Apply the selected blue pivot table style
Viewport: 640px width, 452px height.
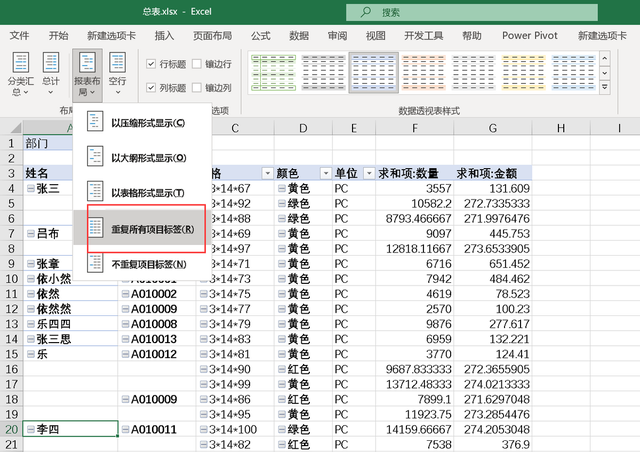(x=373, y=73)
